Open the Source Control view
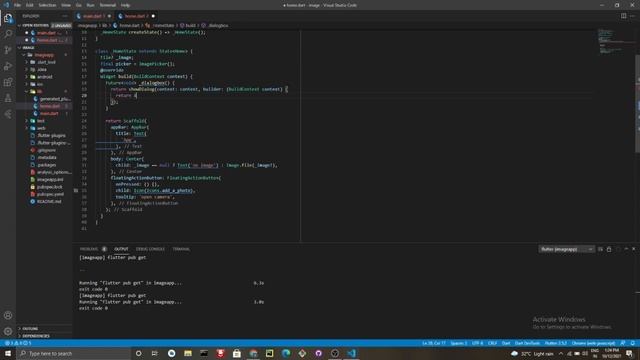Image resolution: width=640 pixels, height=360 pixels. coord(8,50)
